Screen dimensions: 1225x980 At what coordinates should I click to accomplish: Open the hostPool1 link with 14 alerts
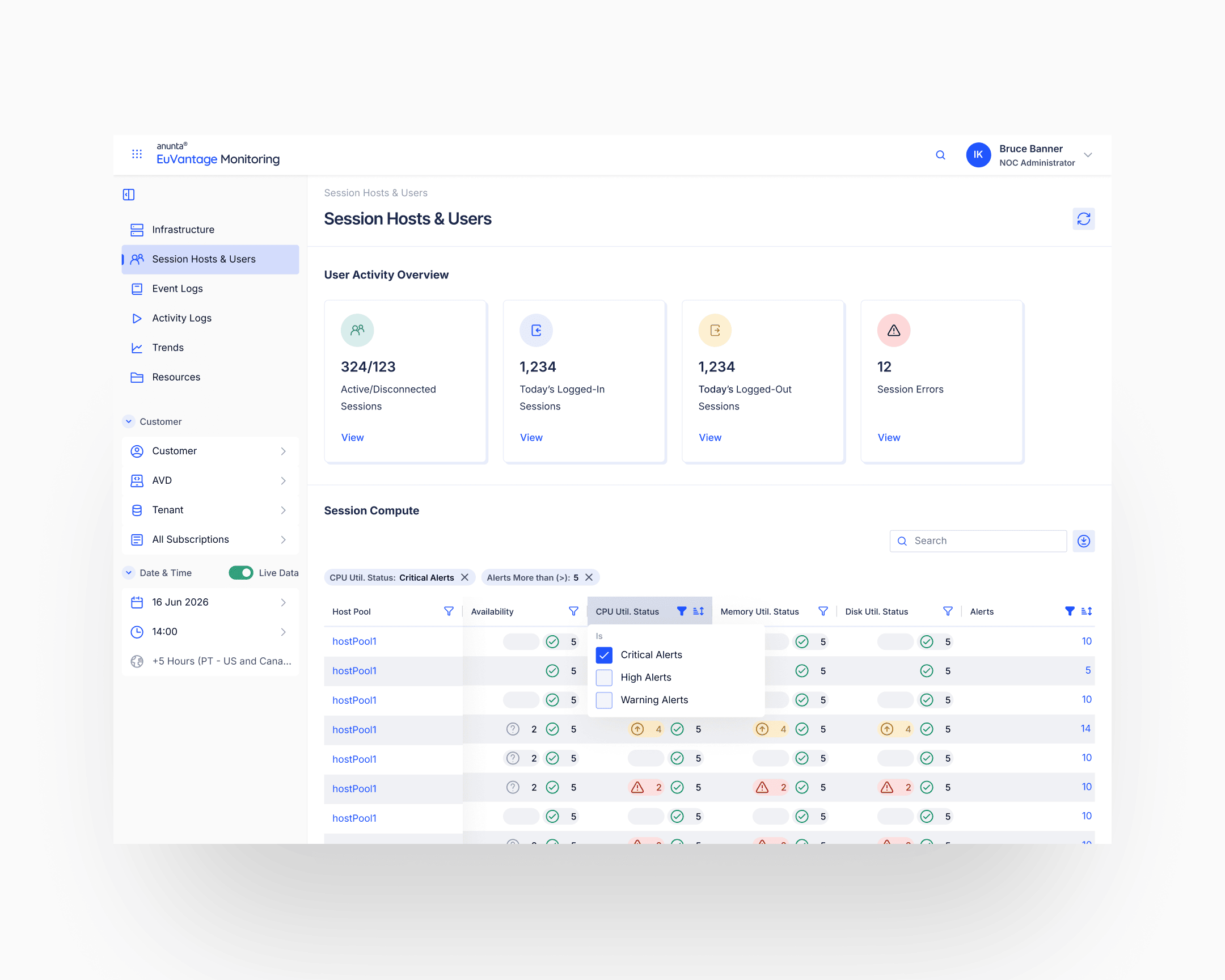pos(354,729)
